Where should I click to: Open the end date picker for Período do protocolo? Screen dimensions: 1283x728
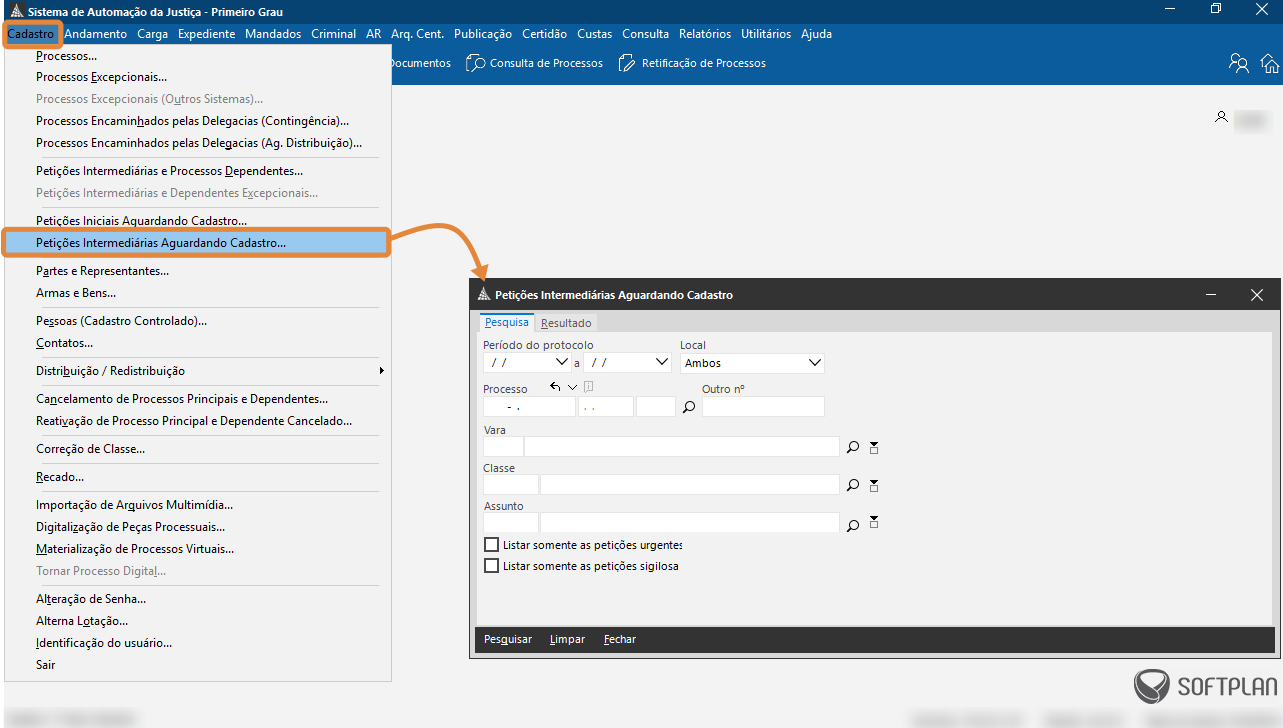(x=660, y=363)
